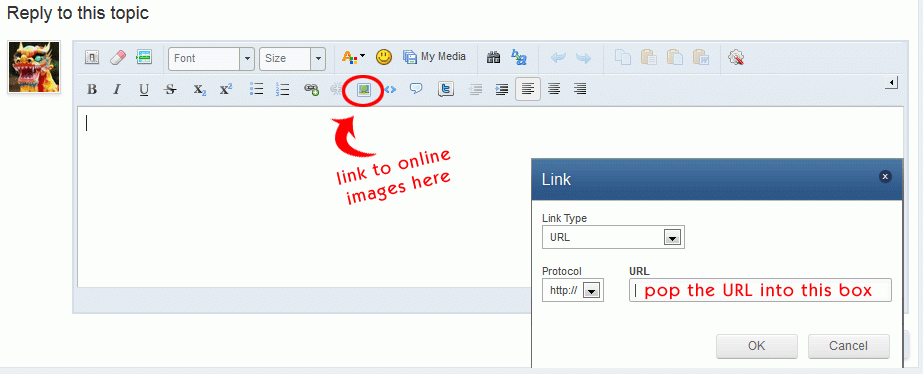The image size is (923, 374).
Task: Click OK in the Link dialog
Action: pyautogui.click(x=756, y=346)
